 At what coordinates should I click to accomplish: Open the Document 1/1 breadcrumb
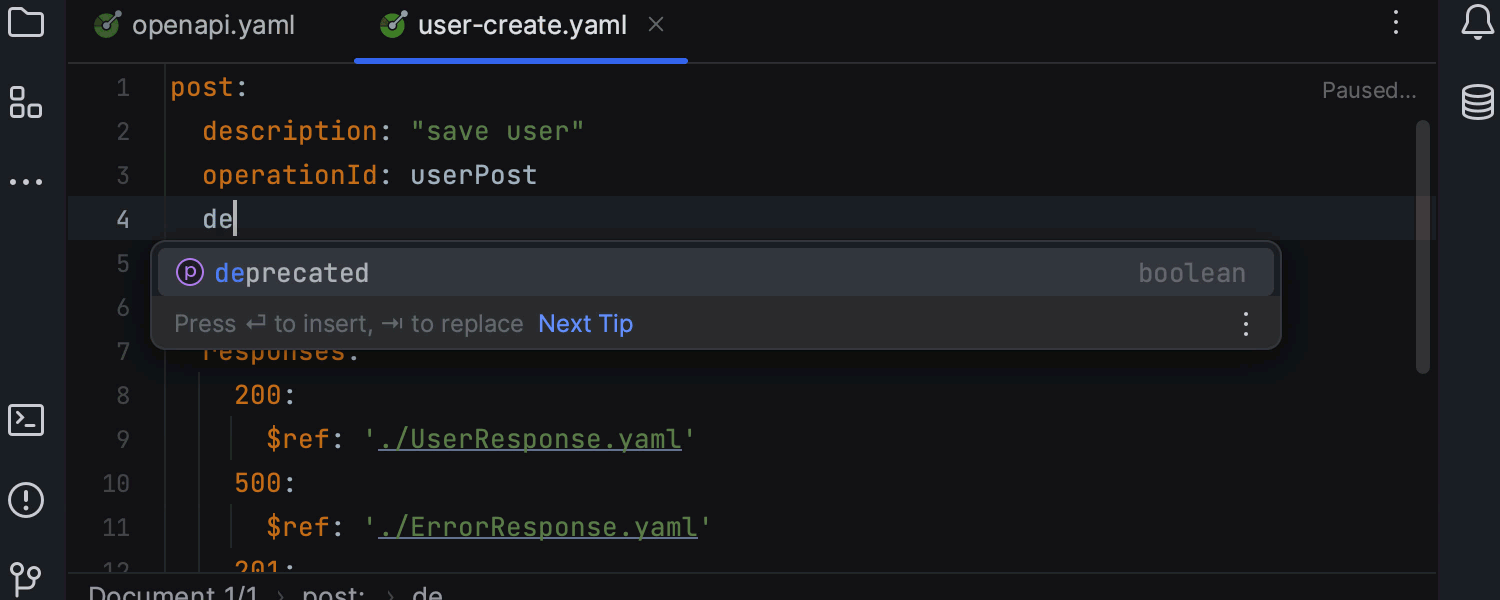[172, 591]
